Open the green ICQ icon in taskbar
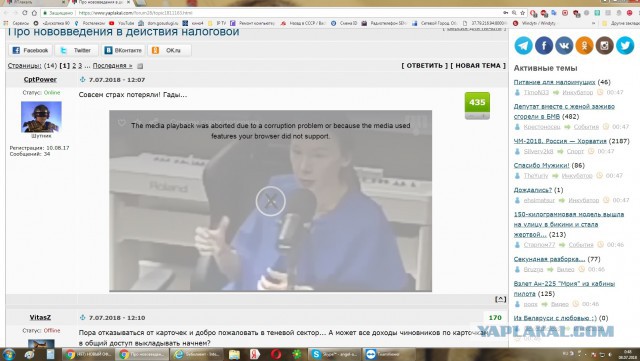This screenshot has width=640, height=361. (x=297, y=354)
